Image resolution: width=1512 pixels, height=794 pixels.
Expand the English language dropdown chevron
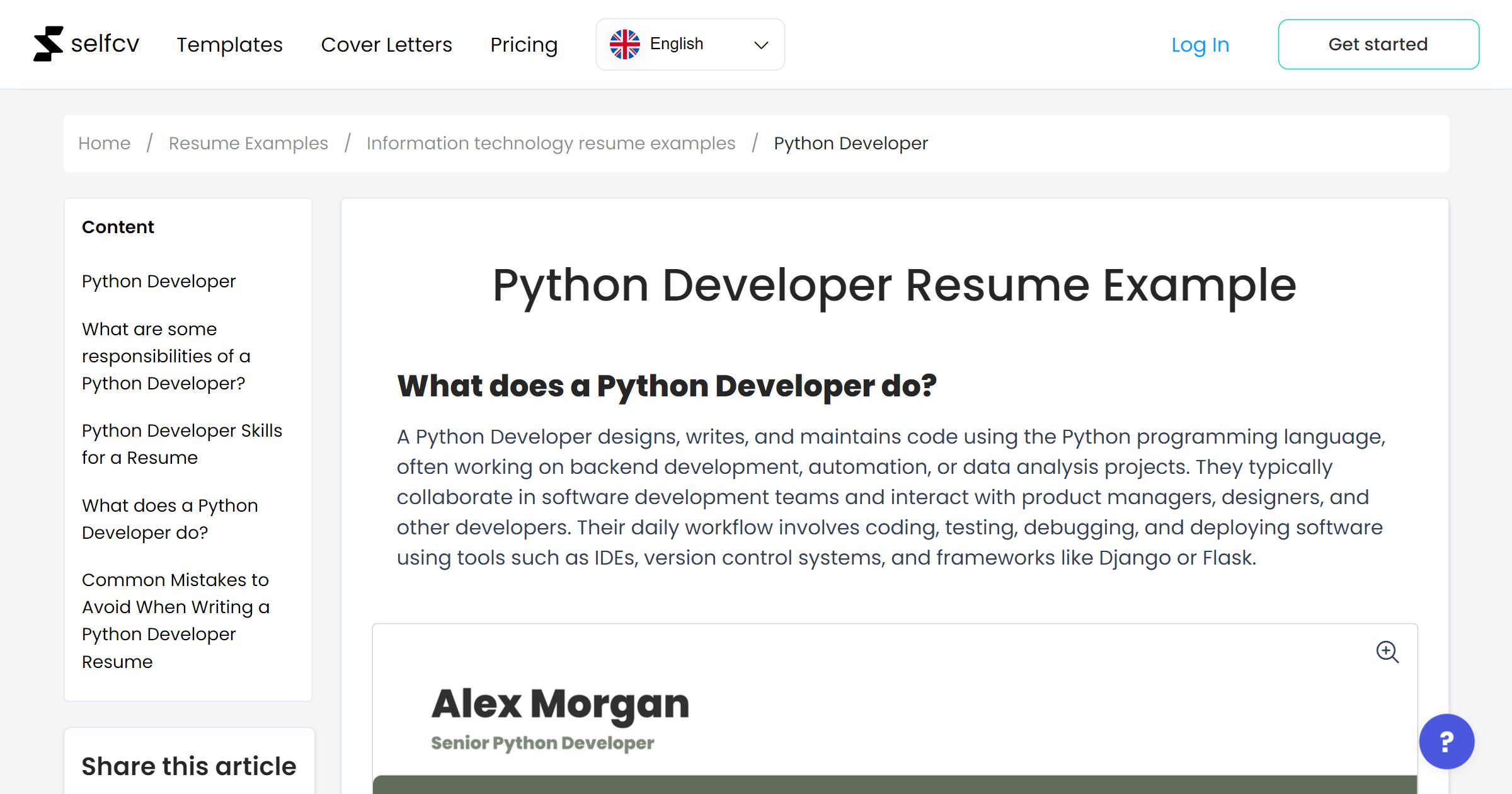(x=761, y=45)
